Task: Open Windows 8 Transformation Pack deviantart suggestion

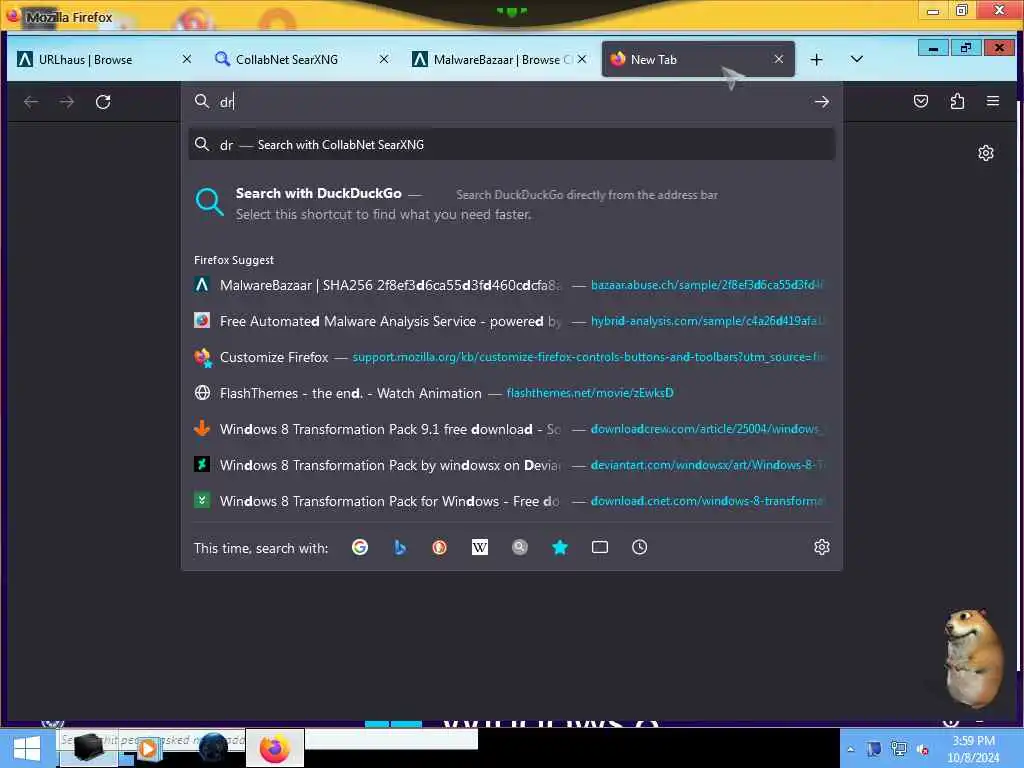Action: [511, 465]
